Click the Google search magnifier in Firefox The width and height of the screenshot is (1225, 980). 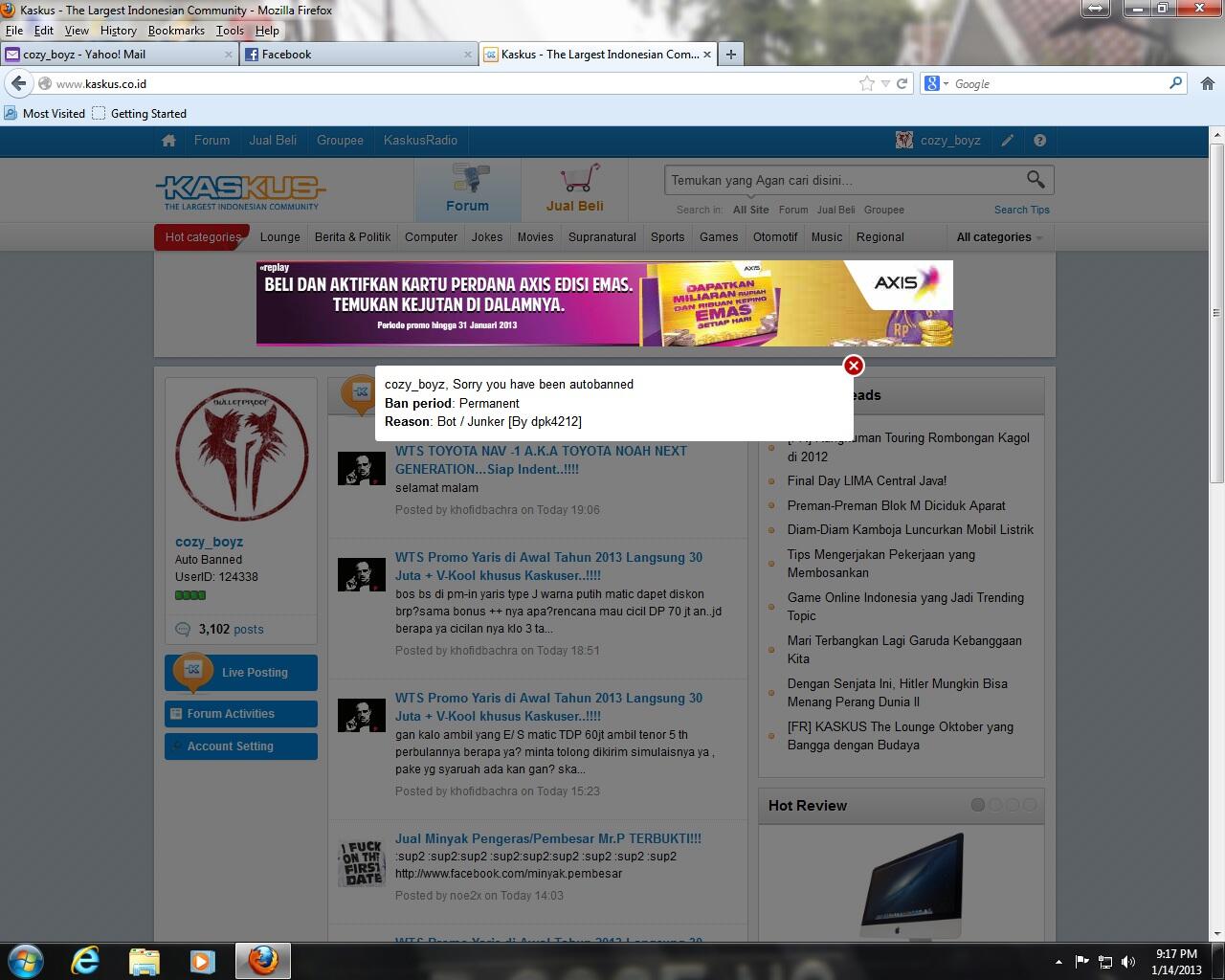1176,83
